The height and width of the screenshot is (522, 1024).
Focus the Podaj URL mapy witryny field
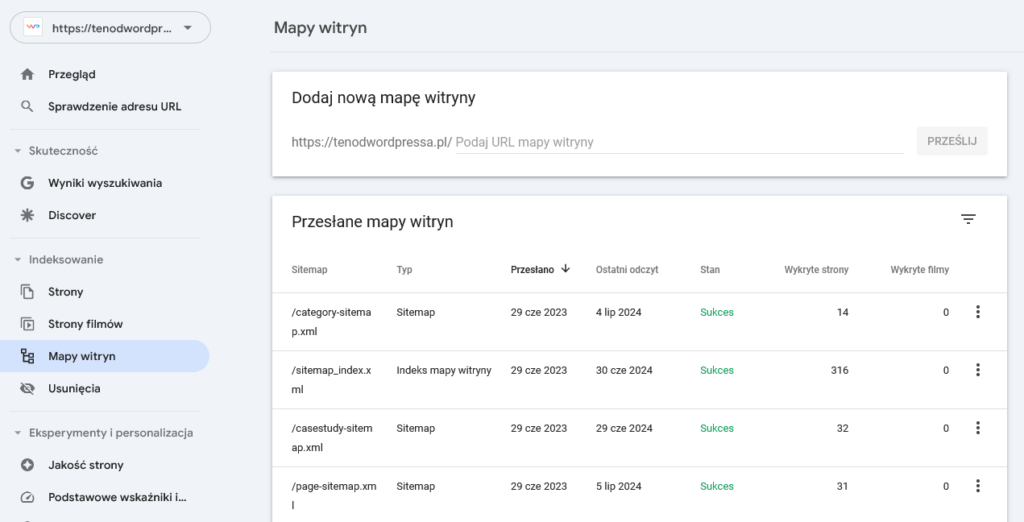coord(679,142)
